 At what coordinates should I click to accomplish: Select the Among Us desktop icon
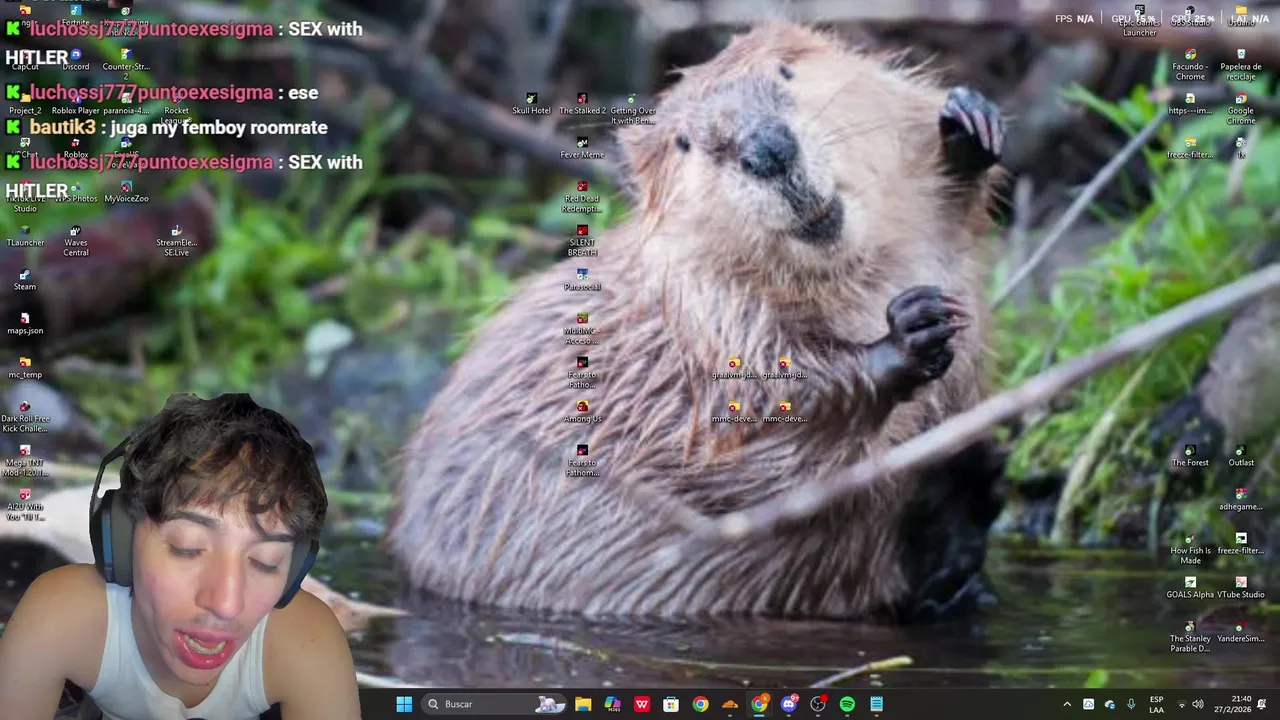click(582, 412)
